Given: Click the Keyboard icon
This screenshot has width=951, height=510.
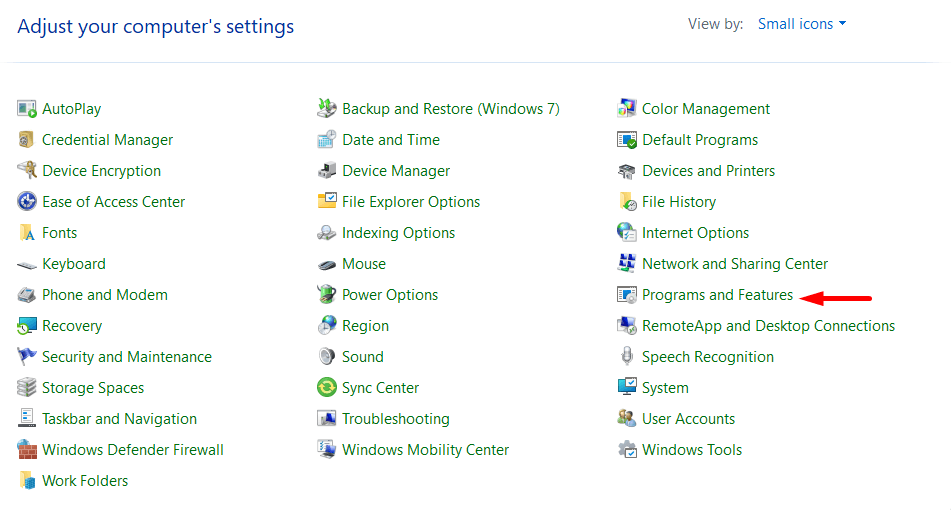Looking at the screenshot, I should coord(27,264).
